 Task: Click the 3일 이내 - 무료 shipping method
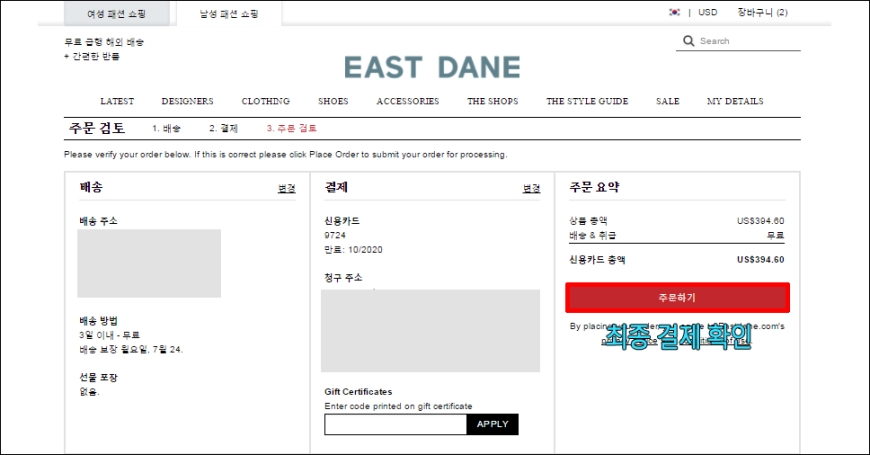[x=109, y=335]
